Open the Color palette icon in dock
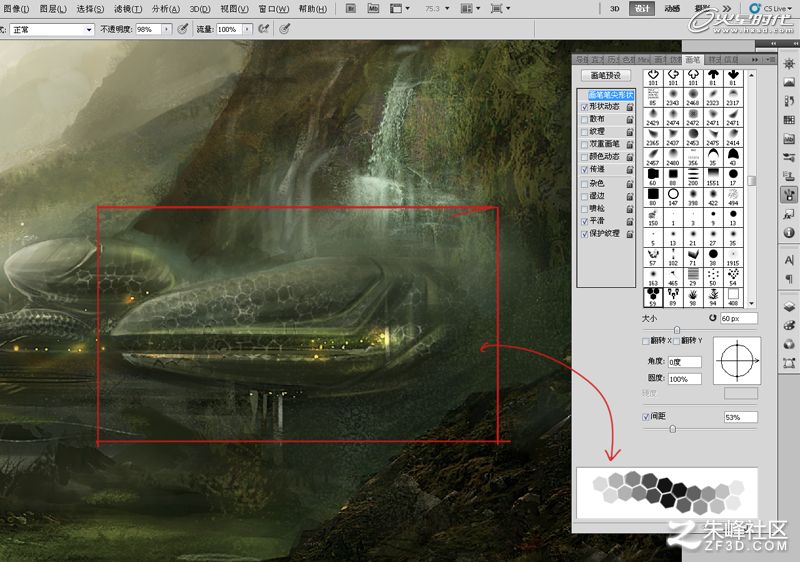The height and width of the screenshot is (562, 800). (x=789, y=325)
